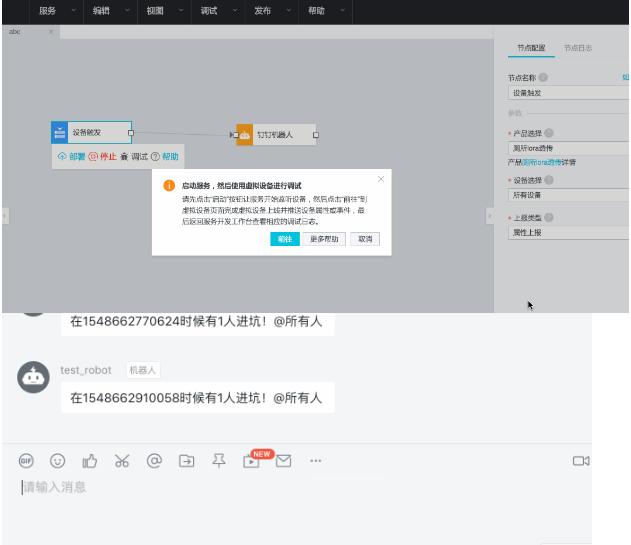Open the 服务 menu

point(47,11)
